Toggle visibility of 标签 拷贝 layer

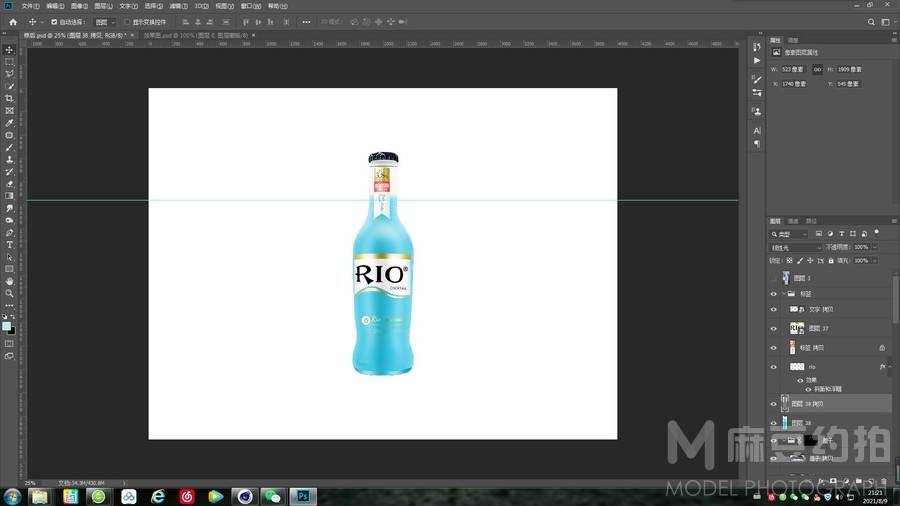tap(773, 348)
